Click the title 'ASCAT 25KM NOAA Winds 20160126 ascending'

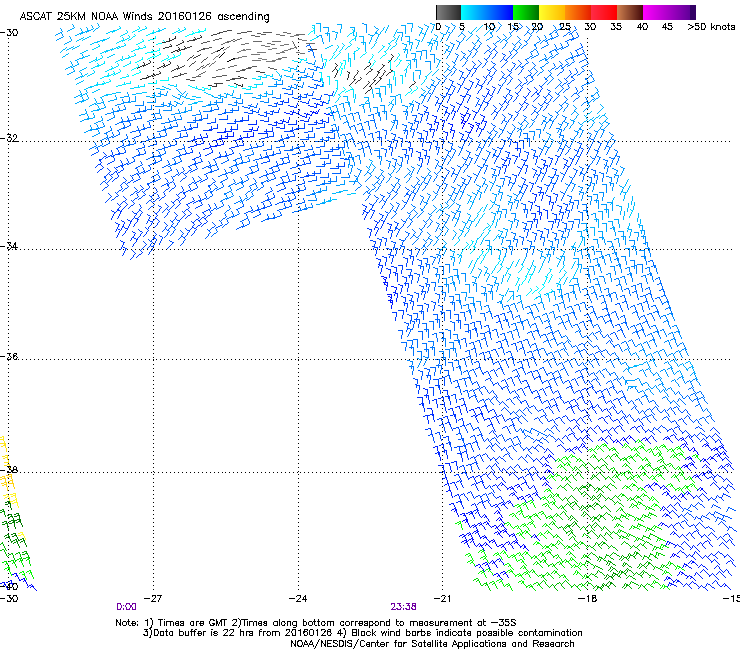click(x=144, y=17)
